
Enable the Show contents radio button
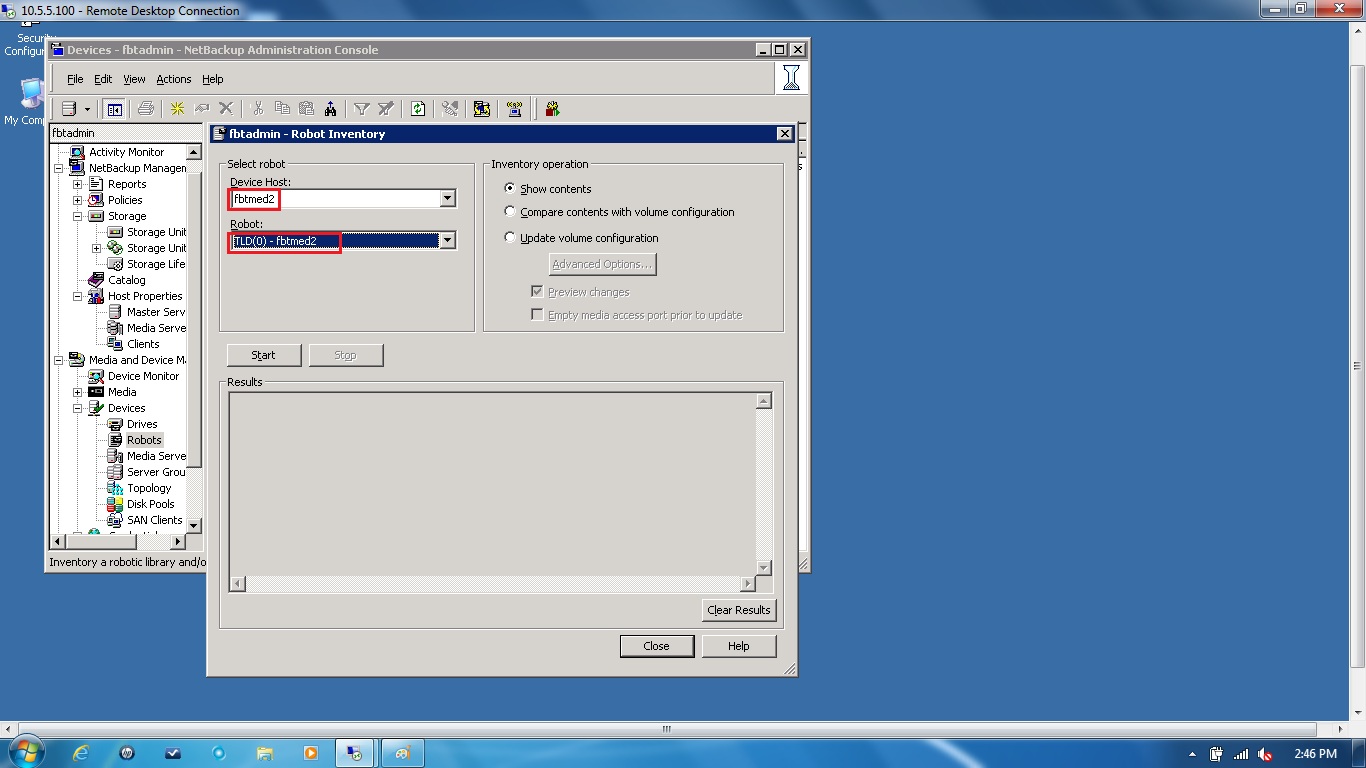[x=510, y=188]
